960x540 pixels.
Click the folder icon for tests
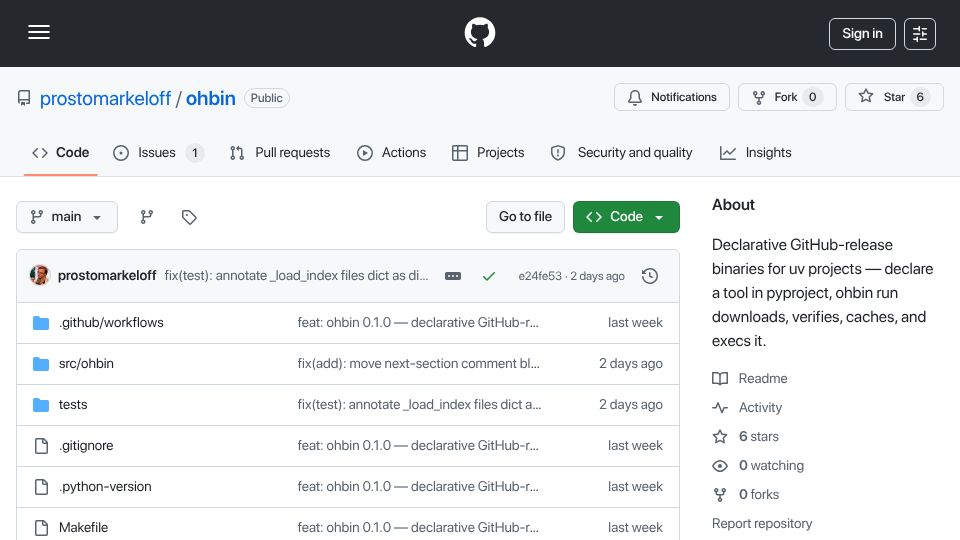tap(41, 405)
